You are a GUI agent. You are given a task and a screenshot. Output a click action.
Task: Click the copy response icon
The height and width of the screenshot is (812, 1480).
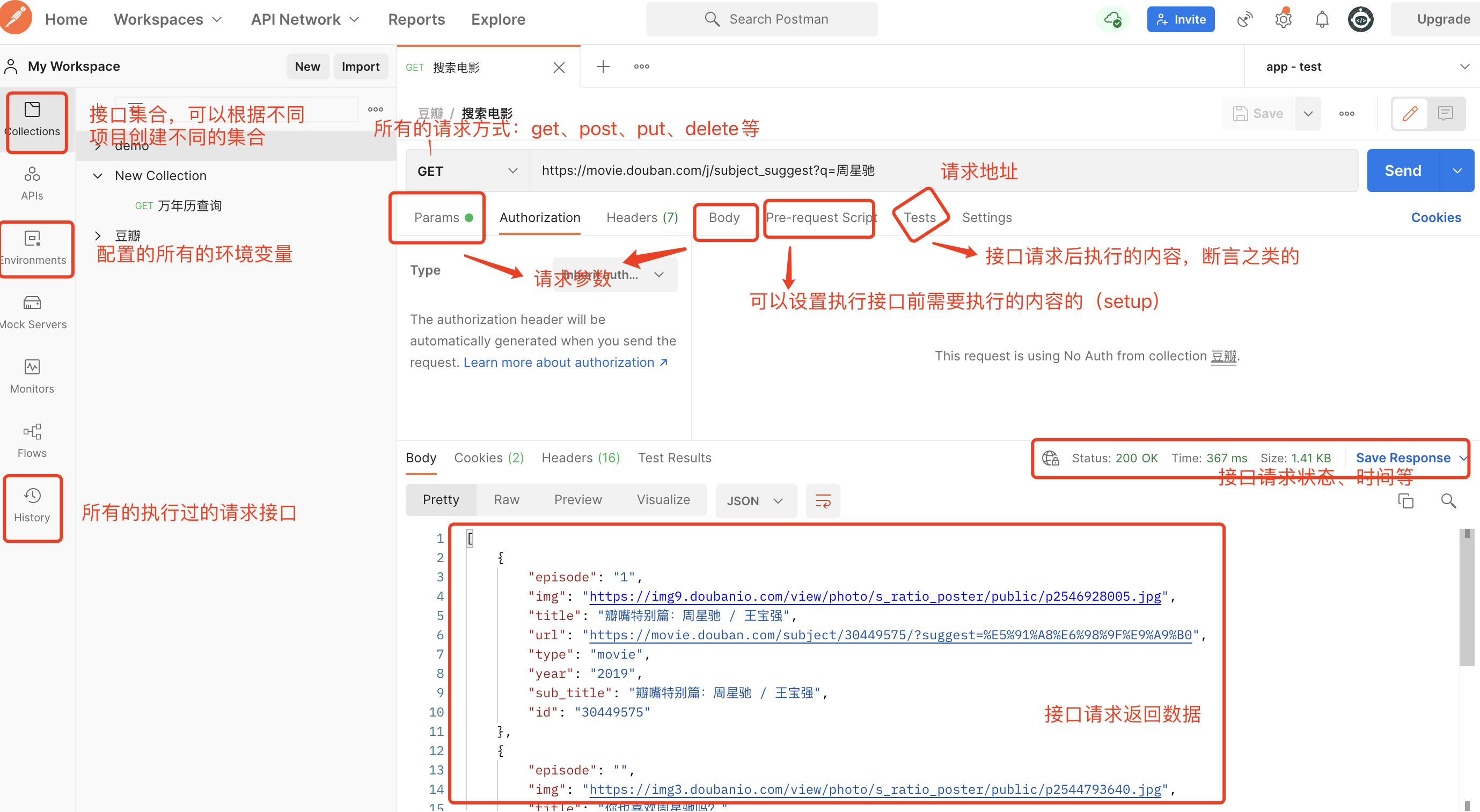coord(1405,501)
